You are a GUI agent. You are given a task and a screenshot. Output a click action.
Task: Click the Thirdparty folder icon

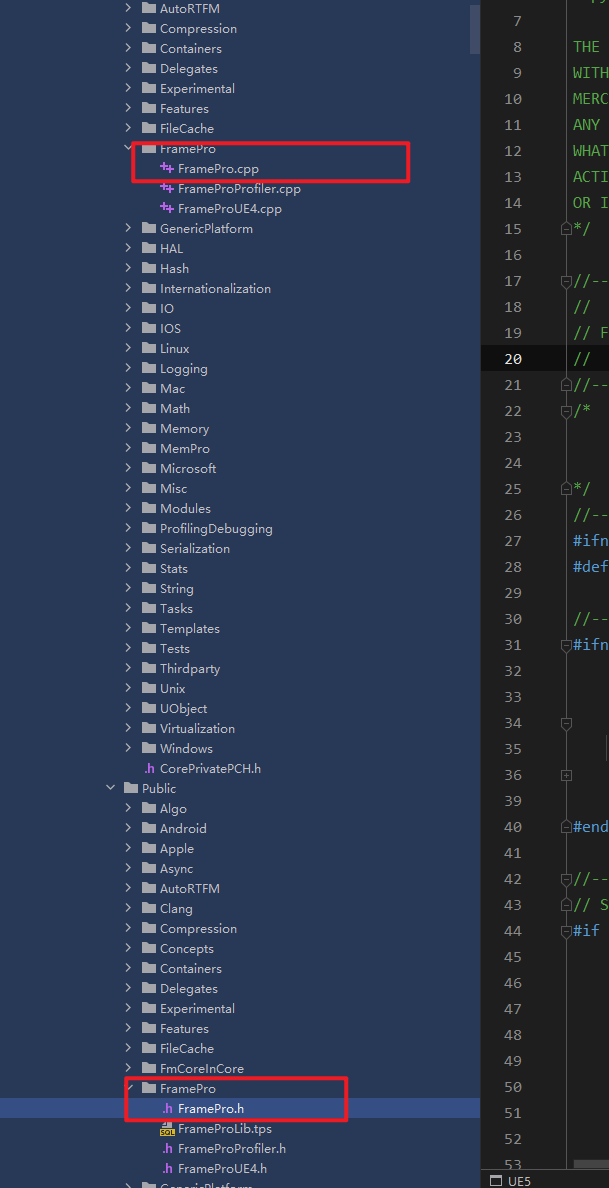(x=148, y=668)
